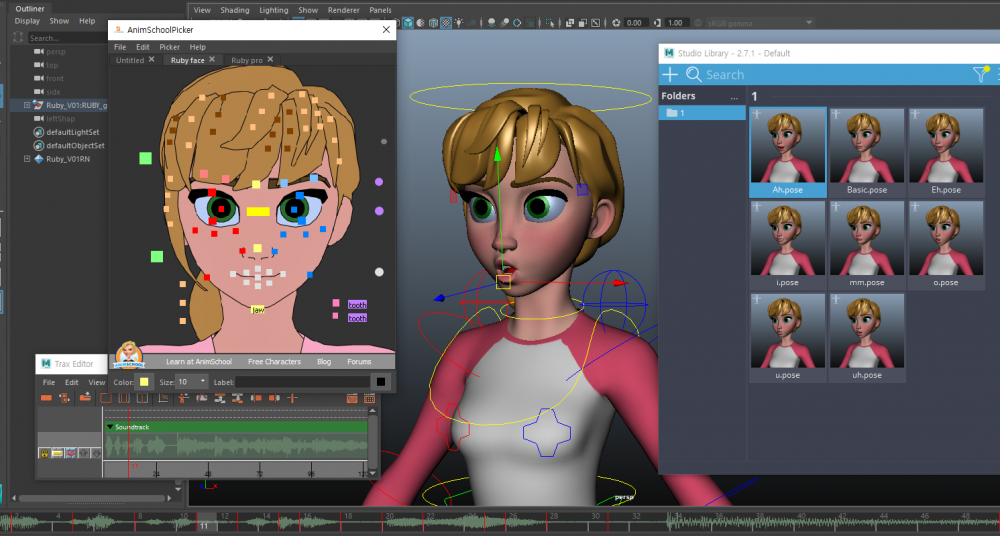Screen dimensions: 1000x536
Task: Toggle the solo icon on Soundtrack track
Action: point(58,453)
